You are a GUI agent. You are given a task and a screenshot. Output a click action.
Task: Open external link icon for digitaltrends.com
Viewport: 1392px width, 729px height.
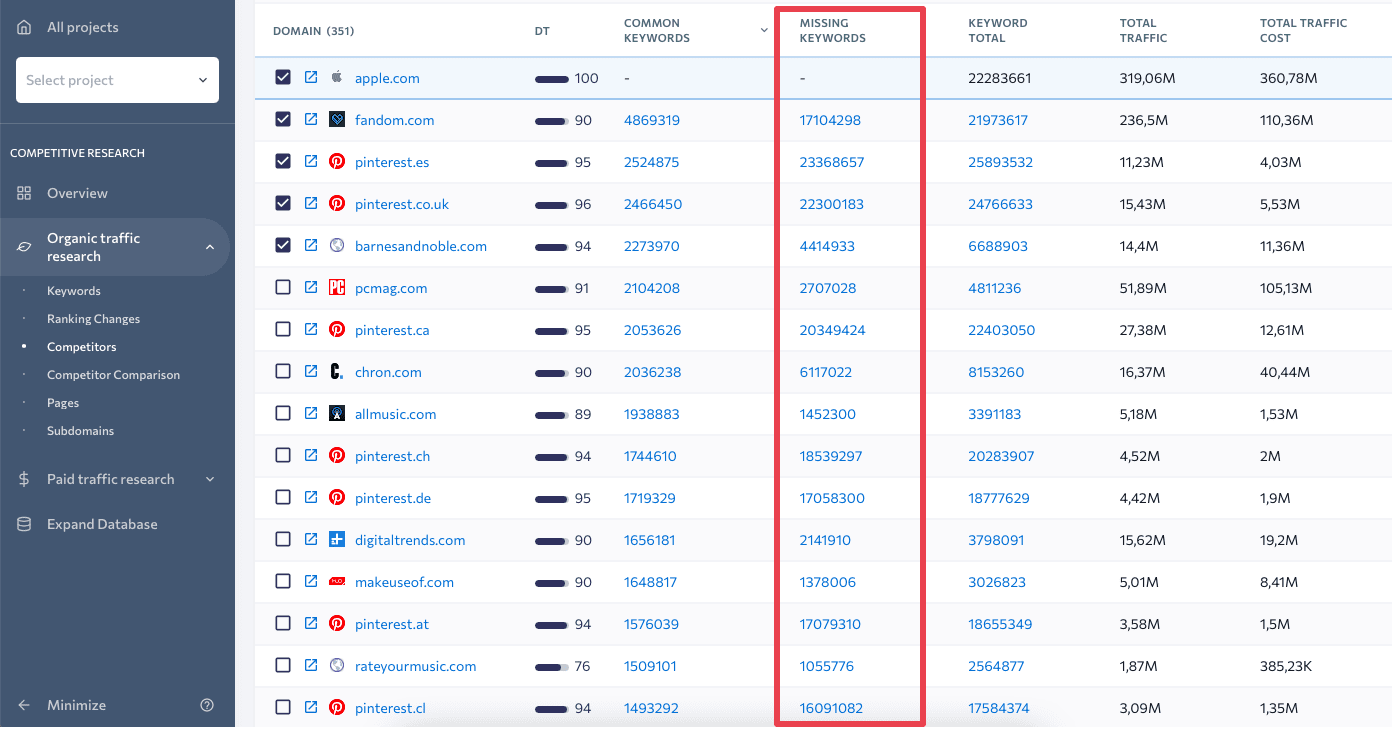tap(311, 540)
